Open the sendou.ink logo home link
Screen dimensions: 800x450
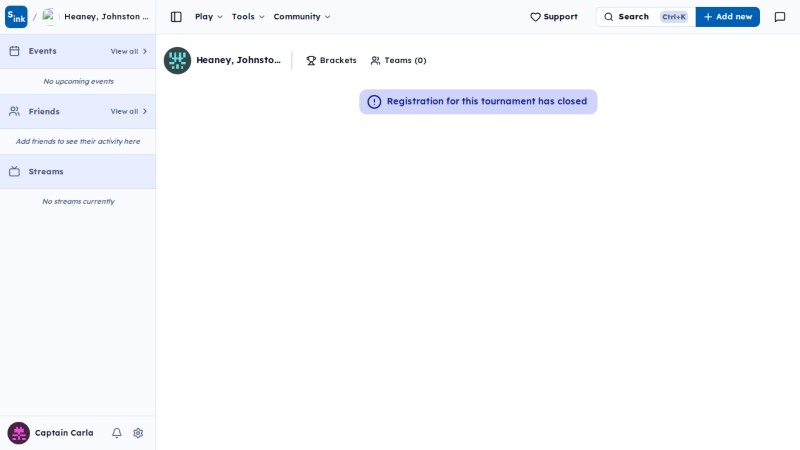click(x=16, y=17)
